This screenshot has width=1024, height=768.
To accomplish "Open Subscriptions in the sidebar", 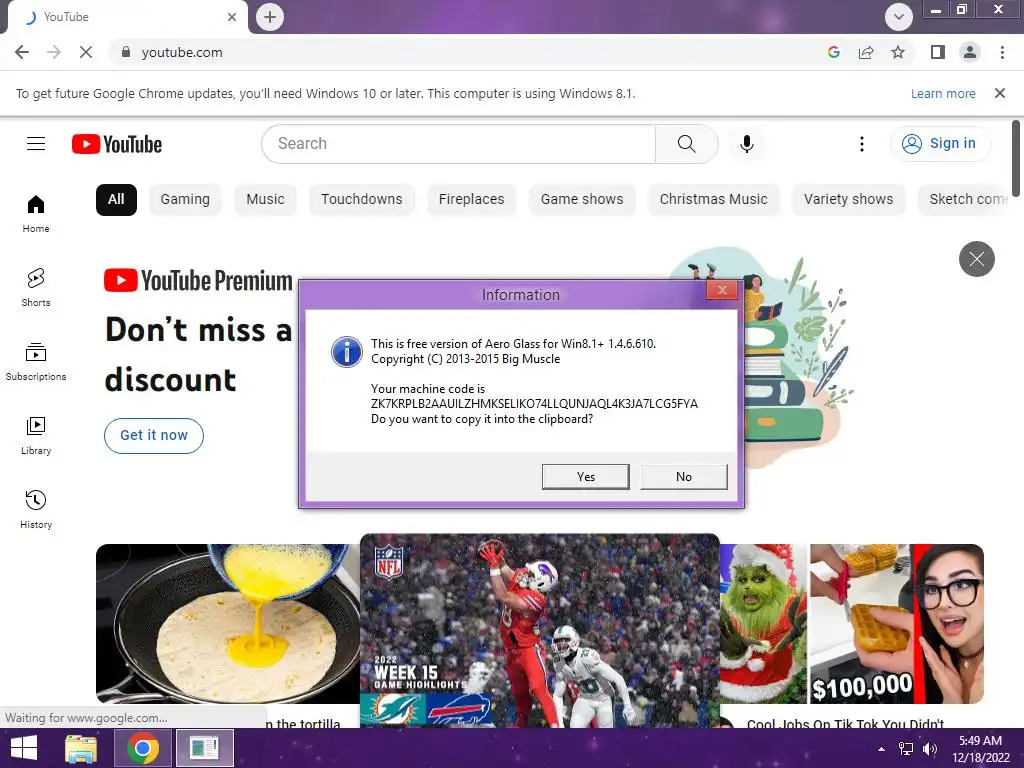I will (x=36, y=361).
